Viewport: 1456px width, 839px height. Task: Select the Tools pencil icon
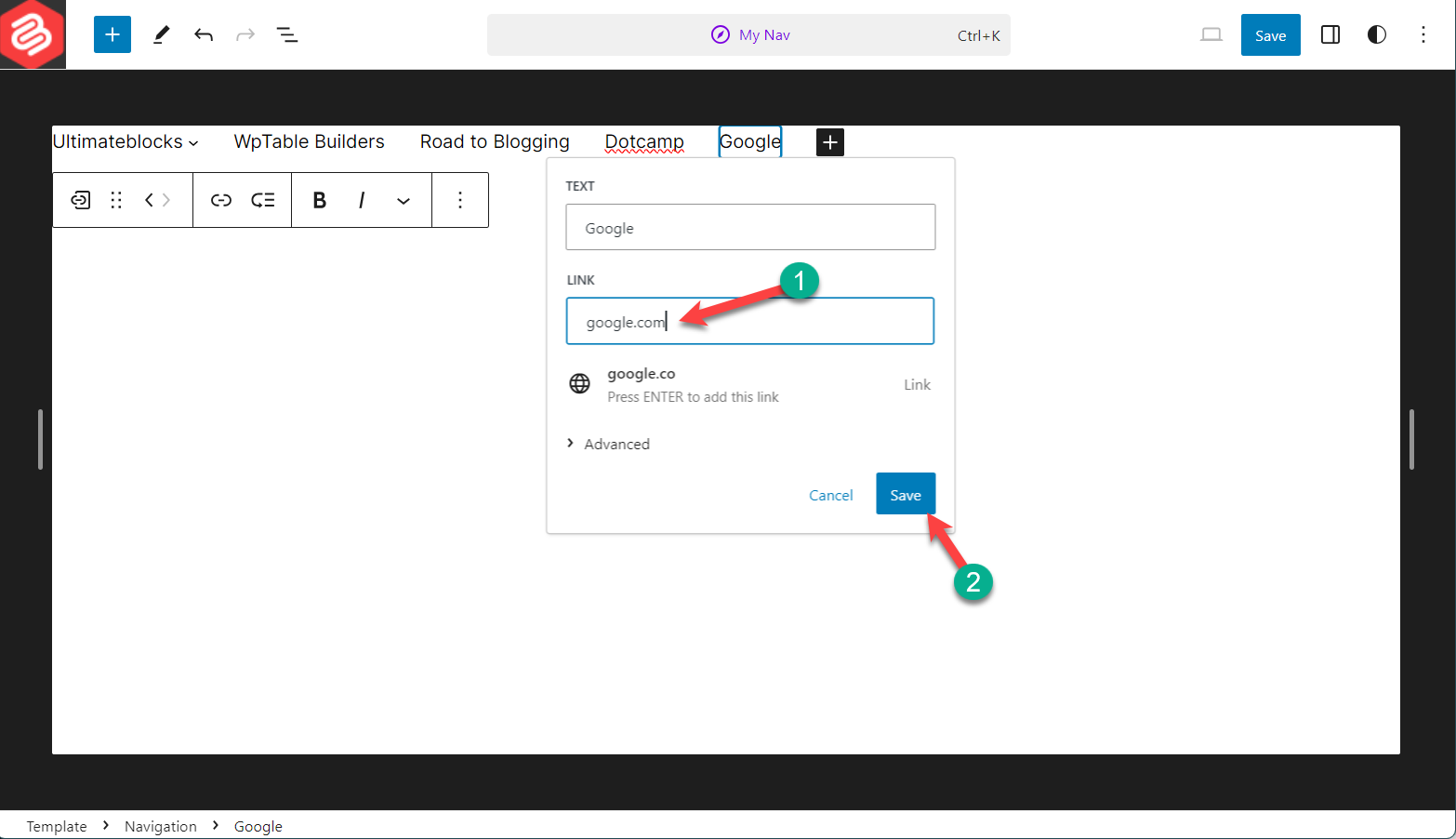point(161,34)
